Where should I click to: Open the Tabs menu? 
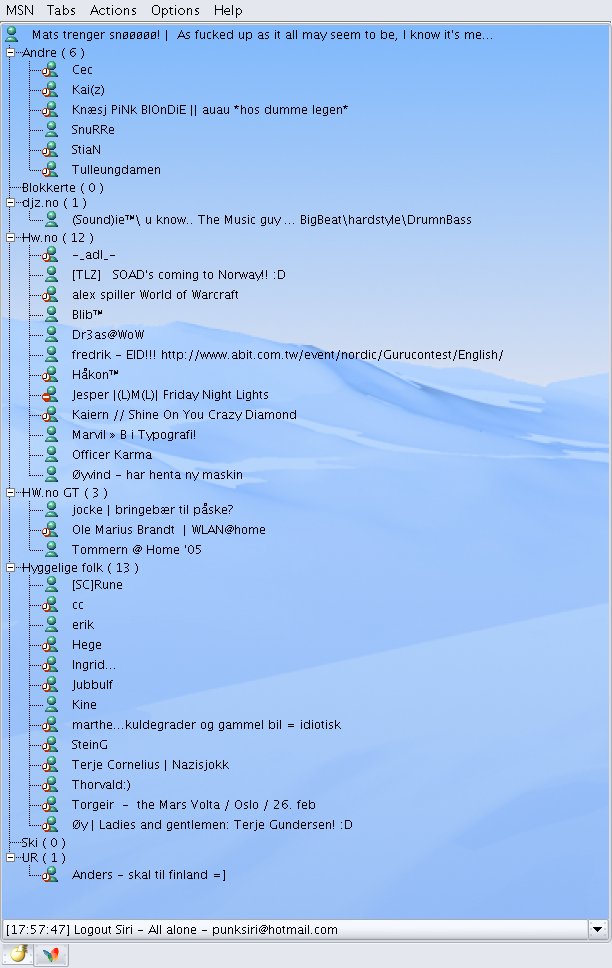[61, 10]
